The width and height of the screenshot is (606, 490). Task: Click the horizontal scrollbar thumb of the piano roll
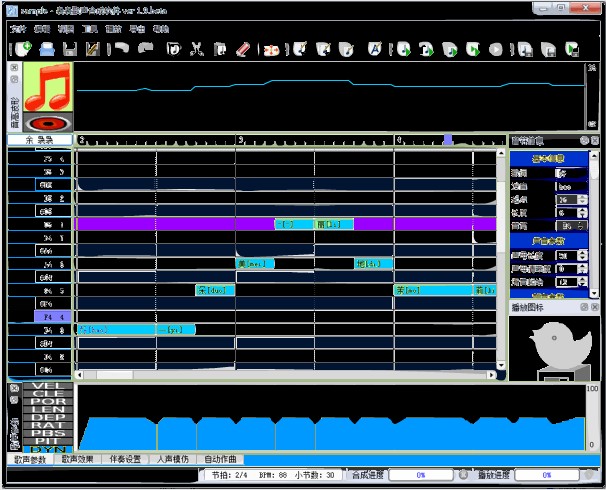[114, 375]
